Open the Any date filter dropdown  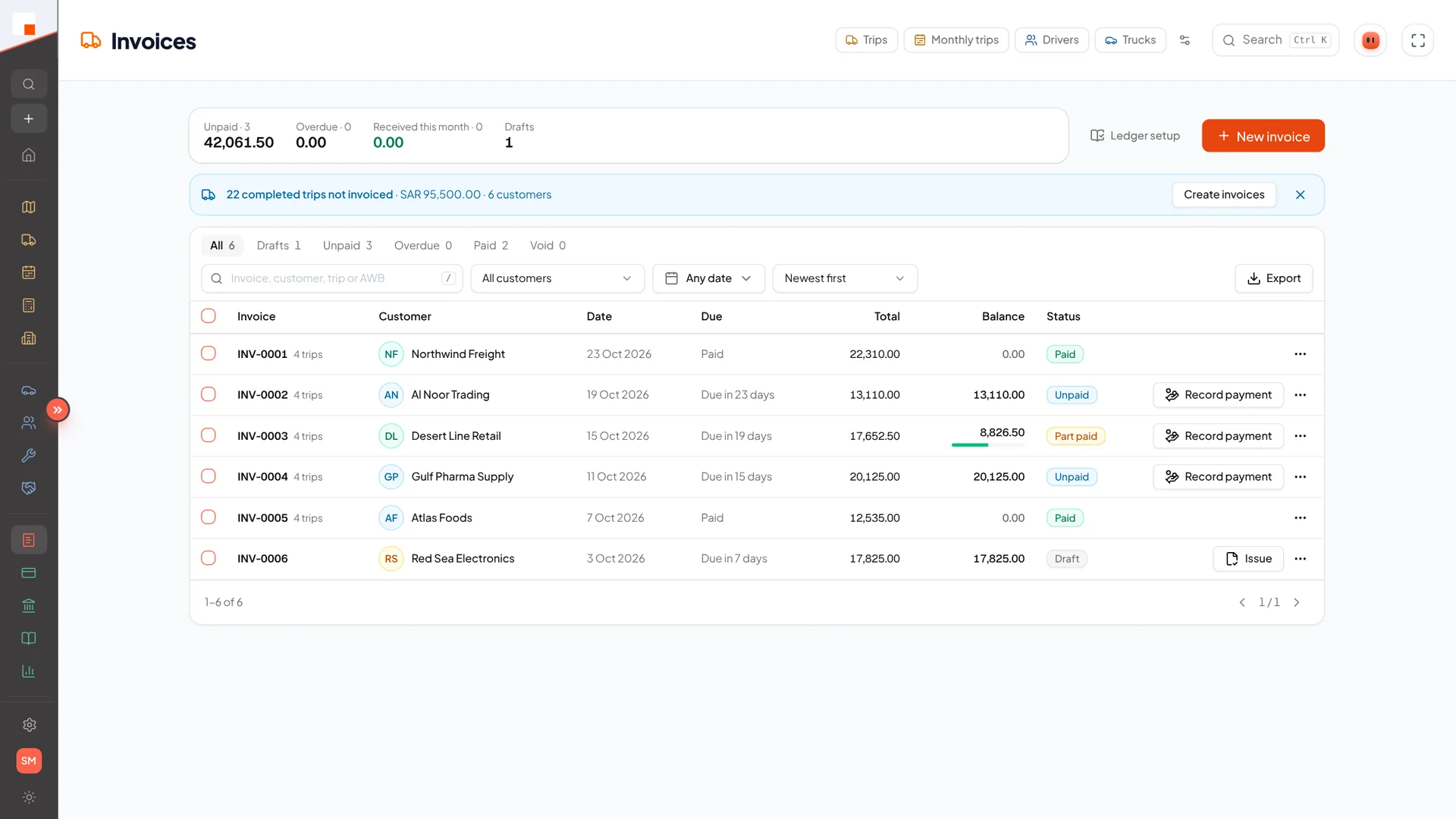pos(708,278)
